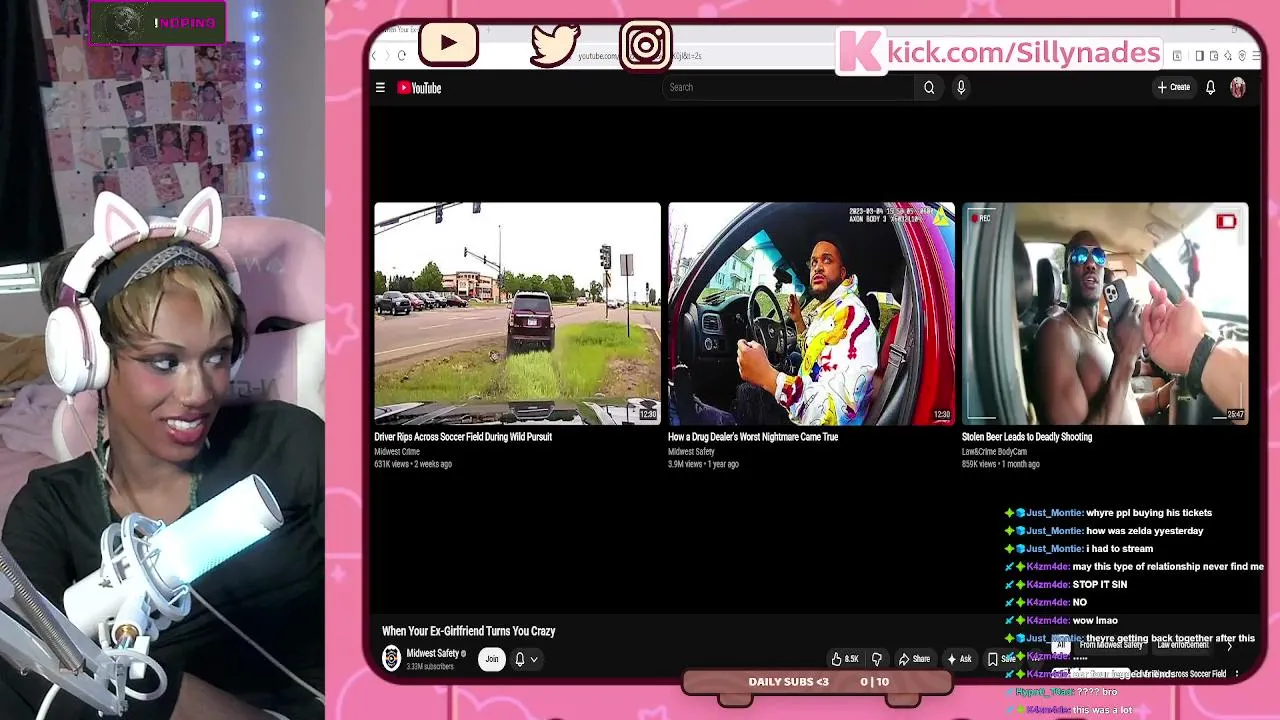This screenshot has width=1280, height=720.
Task: Open 'Driver Rips Across Soccer Field During Wild Pursuit'
Action: coord(463,437)
